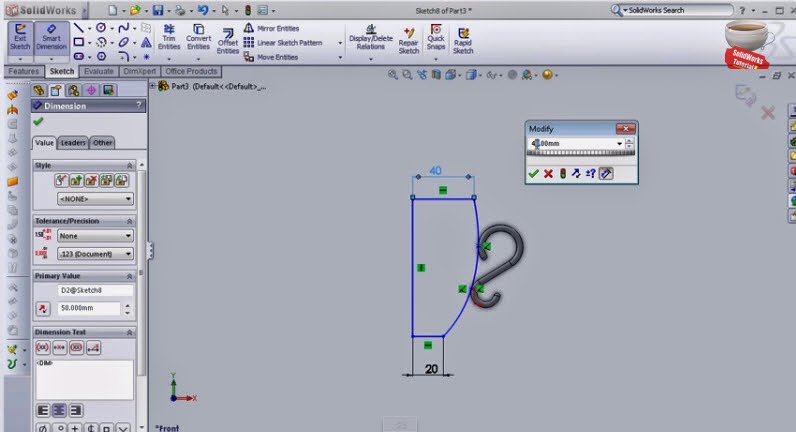
Task: Expand the Part3 feature tree node
Action: point(152,86)
